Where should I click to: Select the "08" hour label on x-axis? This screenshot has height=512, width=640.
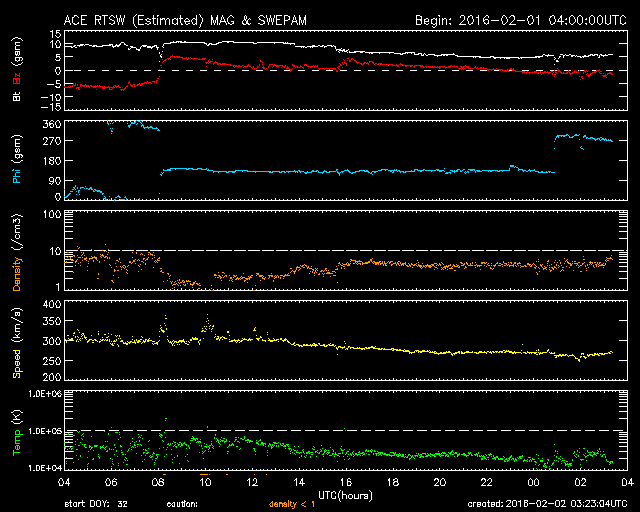(x=158, y=483)
